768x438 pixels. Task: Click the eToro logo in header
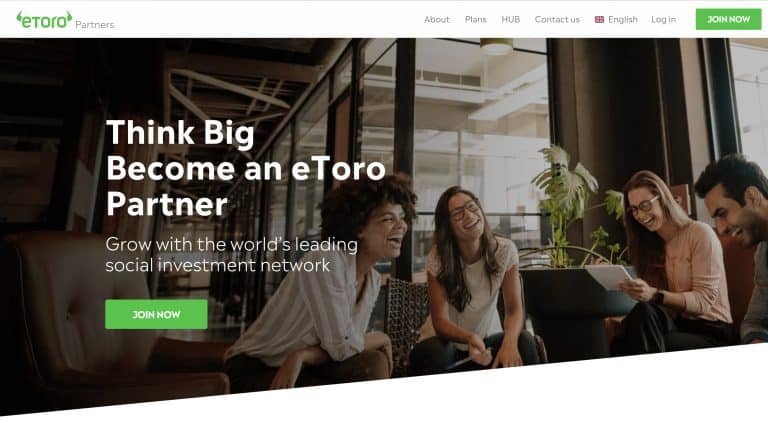click(x=44, y=20)
